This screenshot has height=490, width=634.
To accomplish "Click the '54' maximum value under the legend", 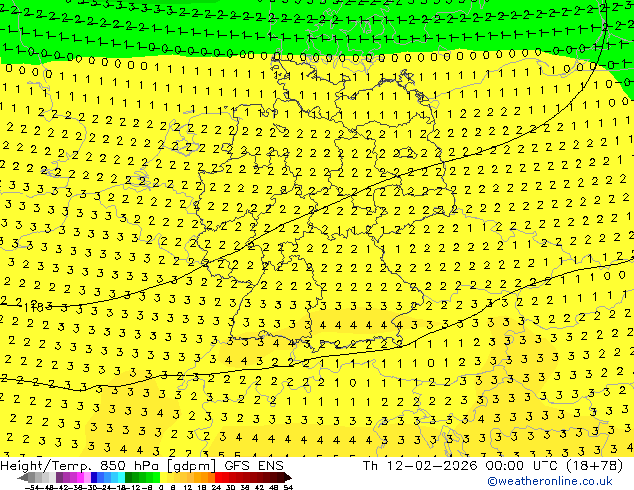I will tap(288, 488).
